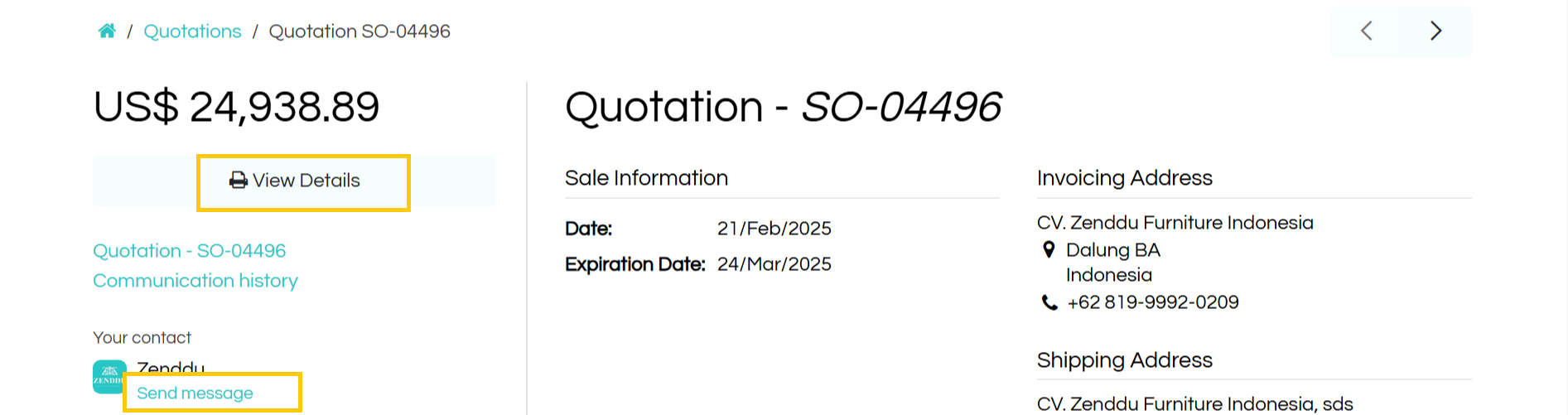Click the Zenddu contact avatar

point(109,376)
